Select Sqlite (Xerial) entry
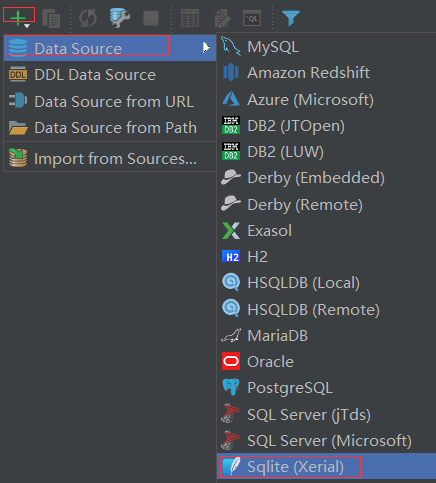The width and height of the screenshot is (436, 483). pos(326,467)
